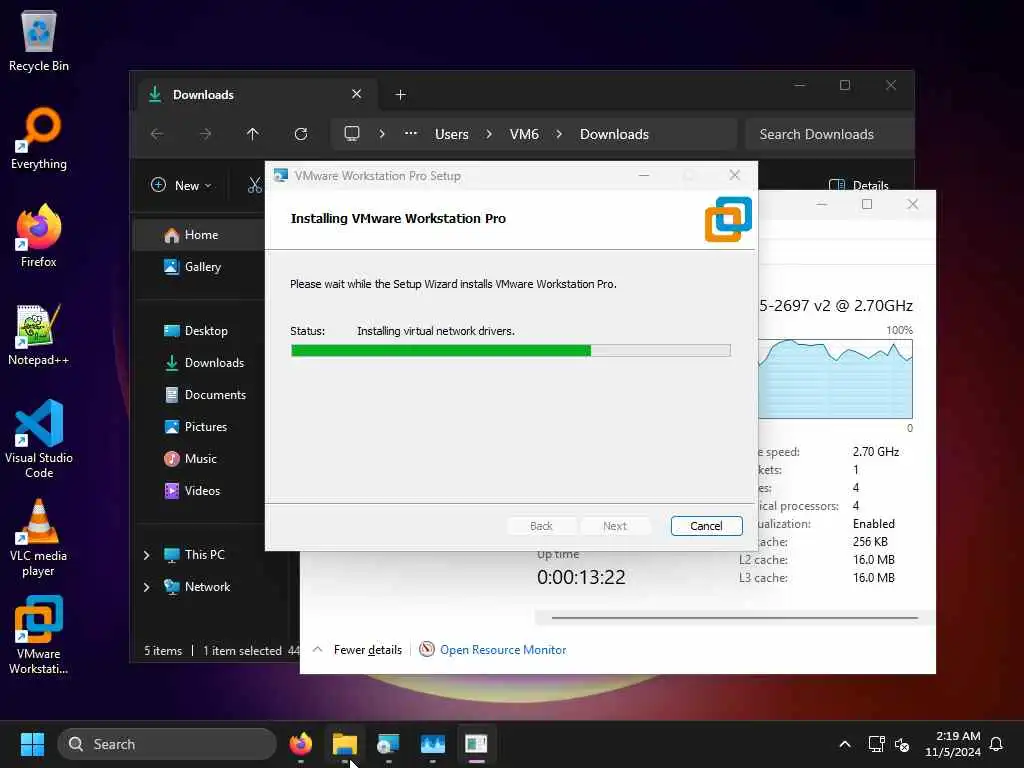Click the VM6 breadcrumb segment
This screenshot has width=1024, height=768.
coord(524,134)
